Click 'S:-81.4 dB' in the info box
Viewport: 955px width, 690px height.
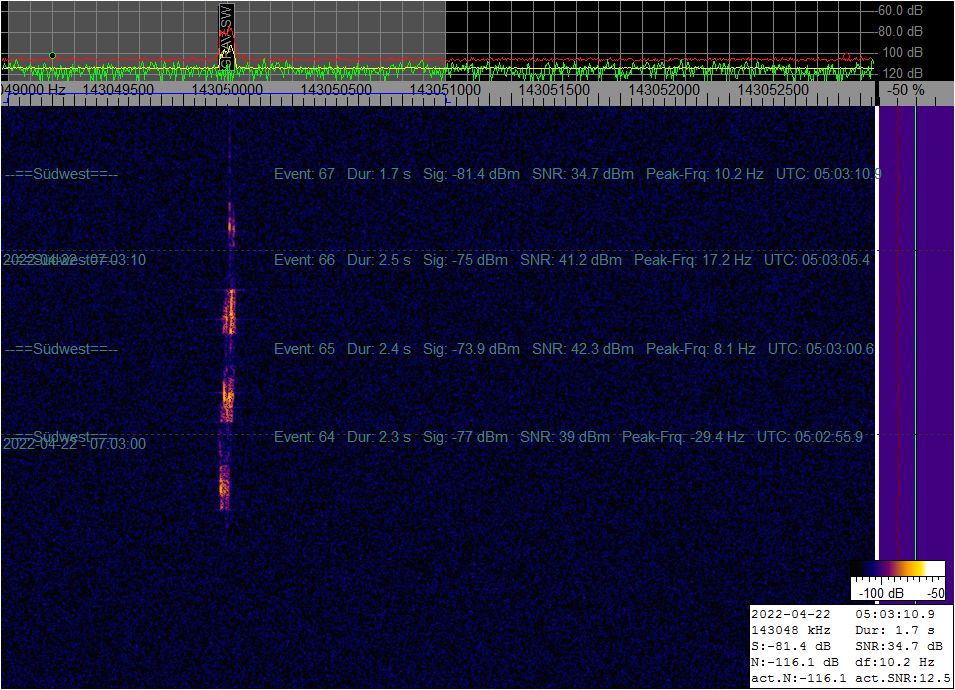click(x=791, y=646)
